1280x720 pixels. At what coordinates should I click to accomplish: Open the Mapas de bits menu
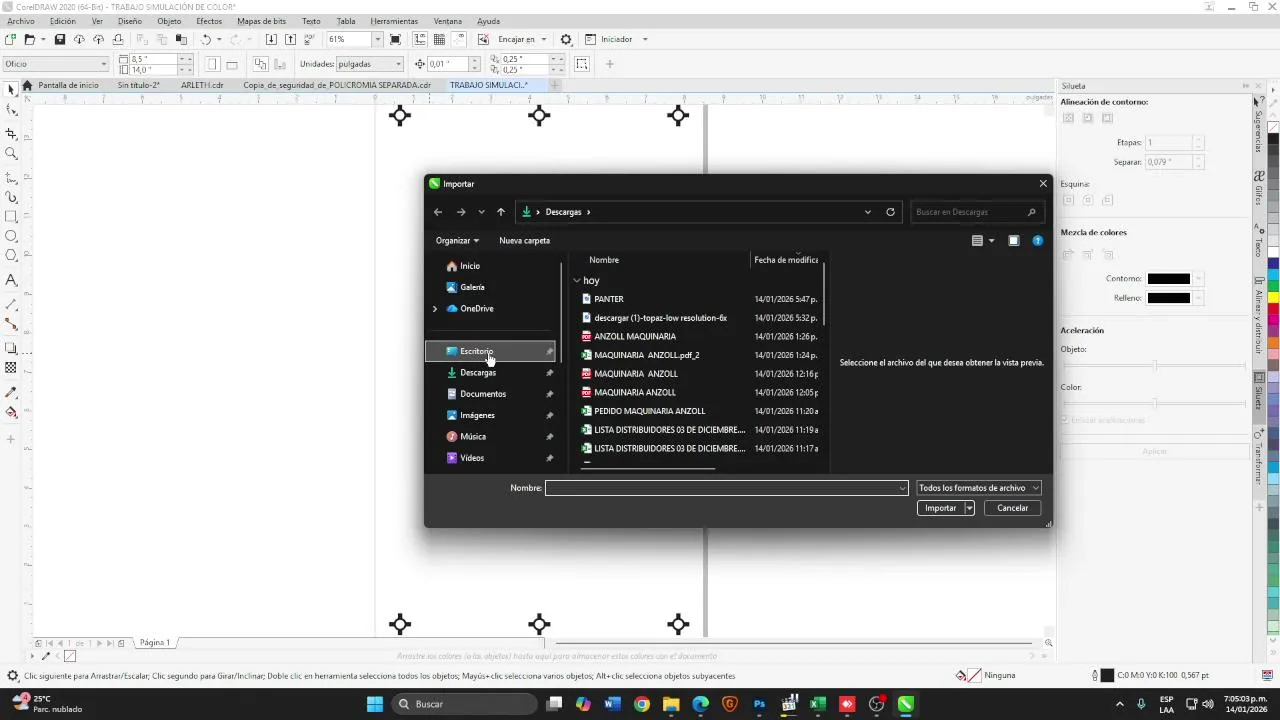click(x=261, y=21)
